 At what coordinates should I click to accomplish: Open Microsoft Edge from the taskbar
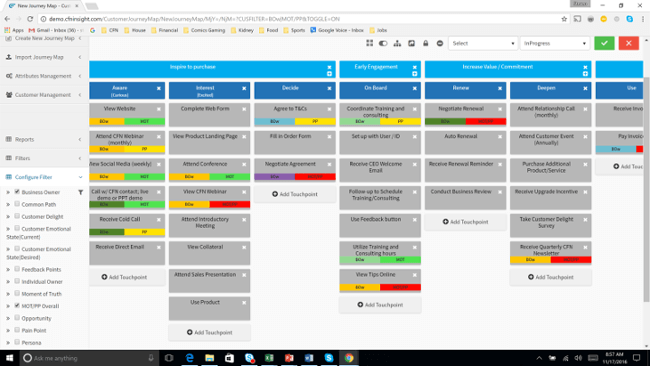189,358
